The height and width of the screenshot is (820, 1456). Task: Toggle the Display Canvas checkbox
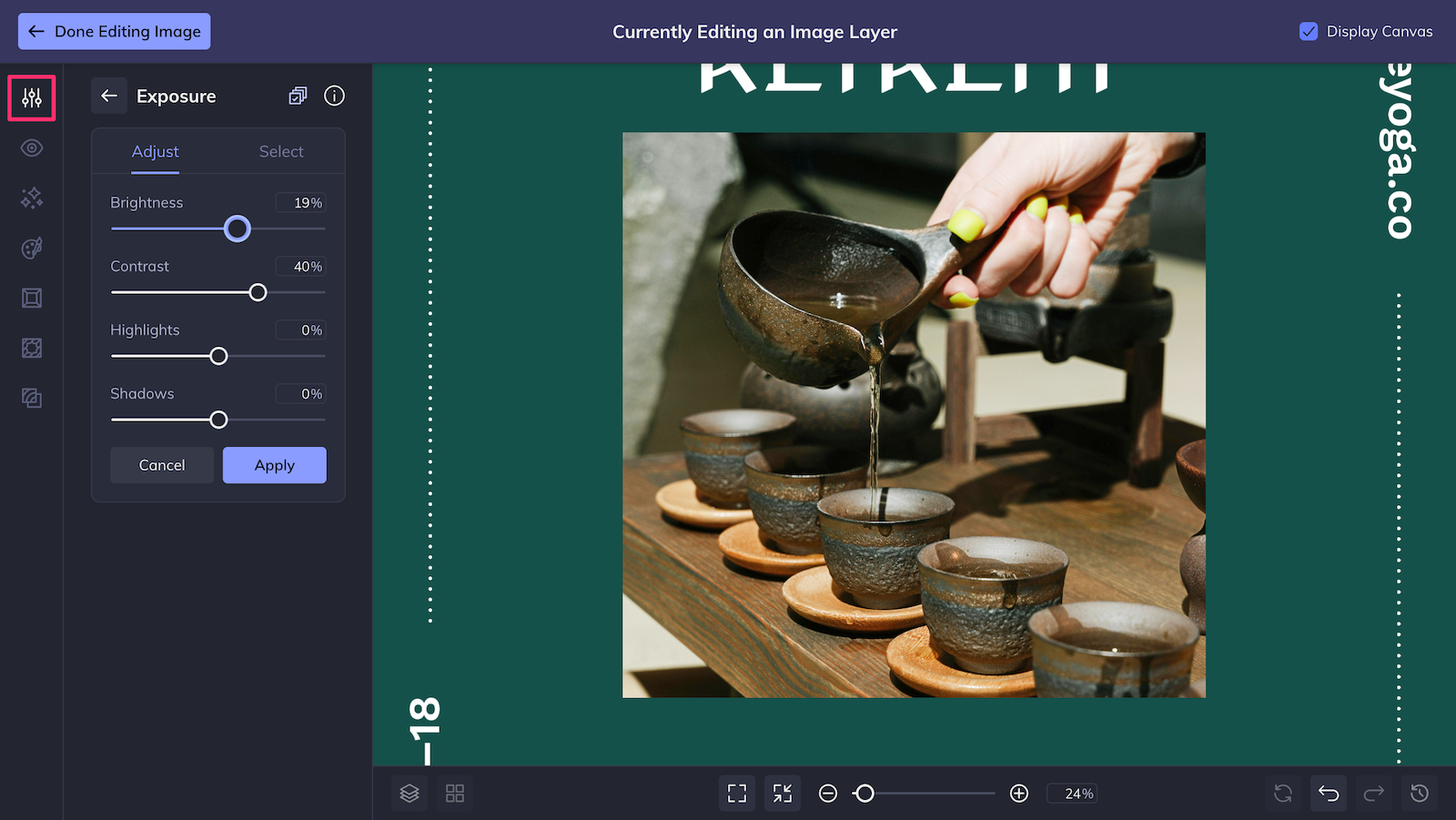[1309, 31]
